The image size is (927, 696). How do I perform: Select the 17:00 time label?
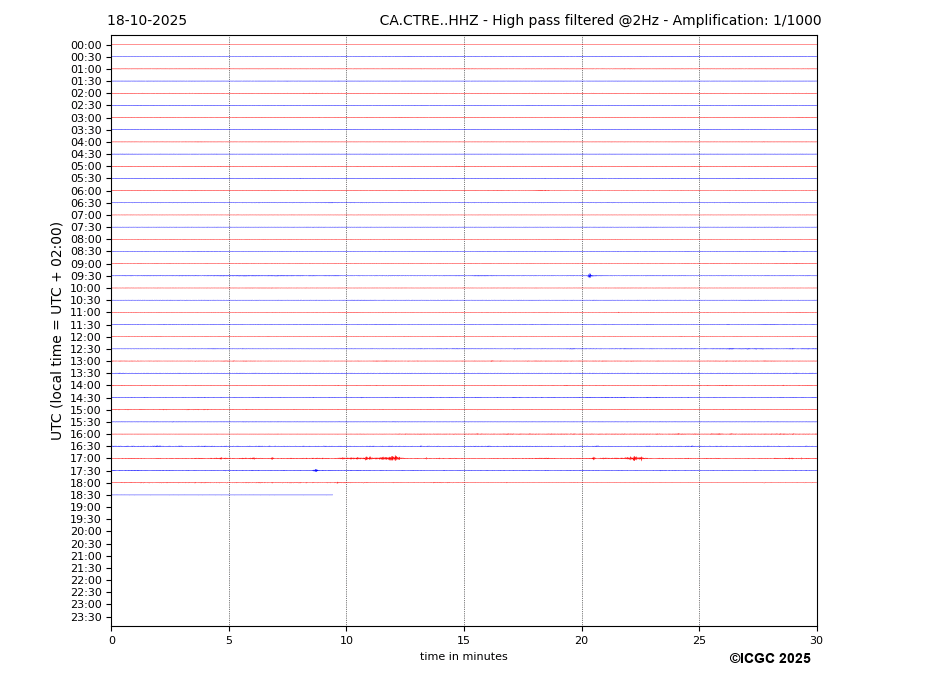point(86,458)
